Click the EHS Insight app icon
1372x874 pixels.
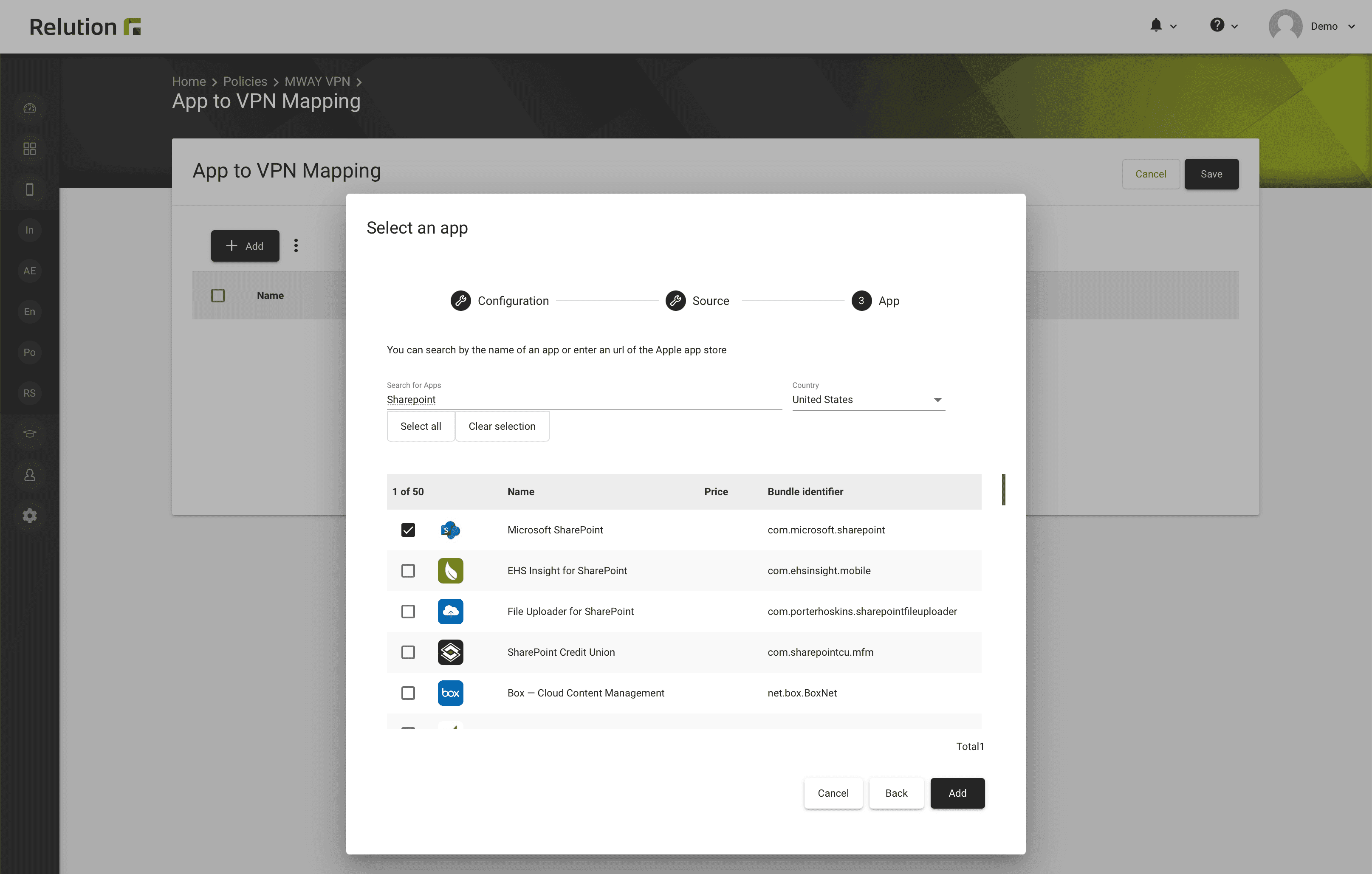click(450, 571)
